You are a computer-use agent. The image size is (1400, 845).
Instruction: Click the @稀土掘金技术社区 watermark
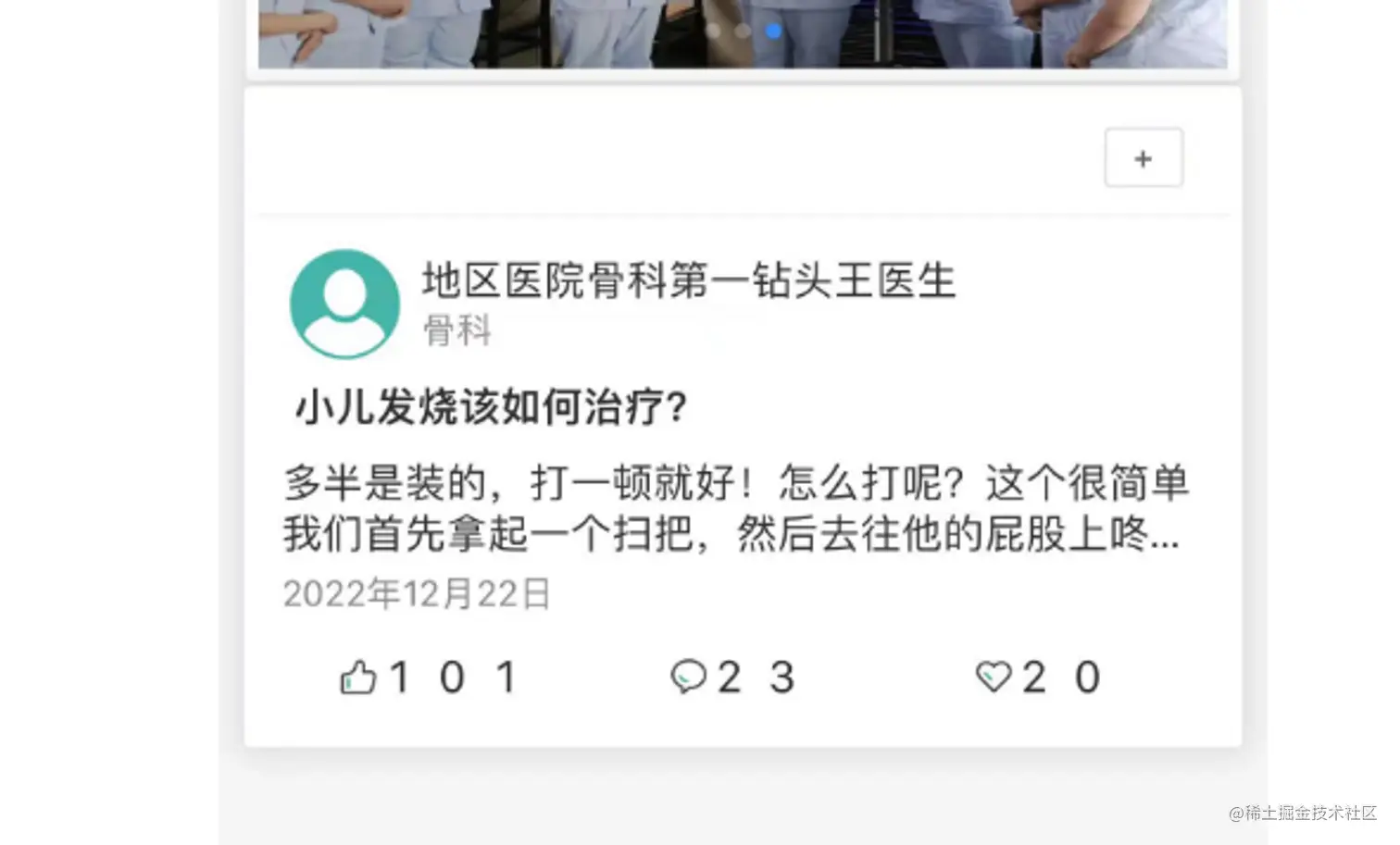click(x=1303, y=813)
